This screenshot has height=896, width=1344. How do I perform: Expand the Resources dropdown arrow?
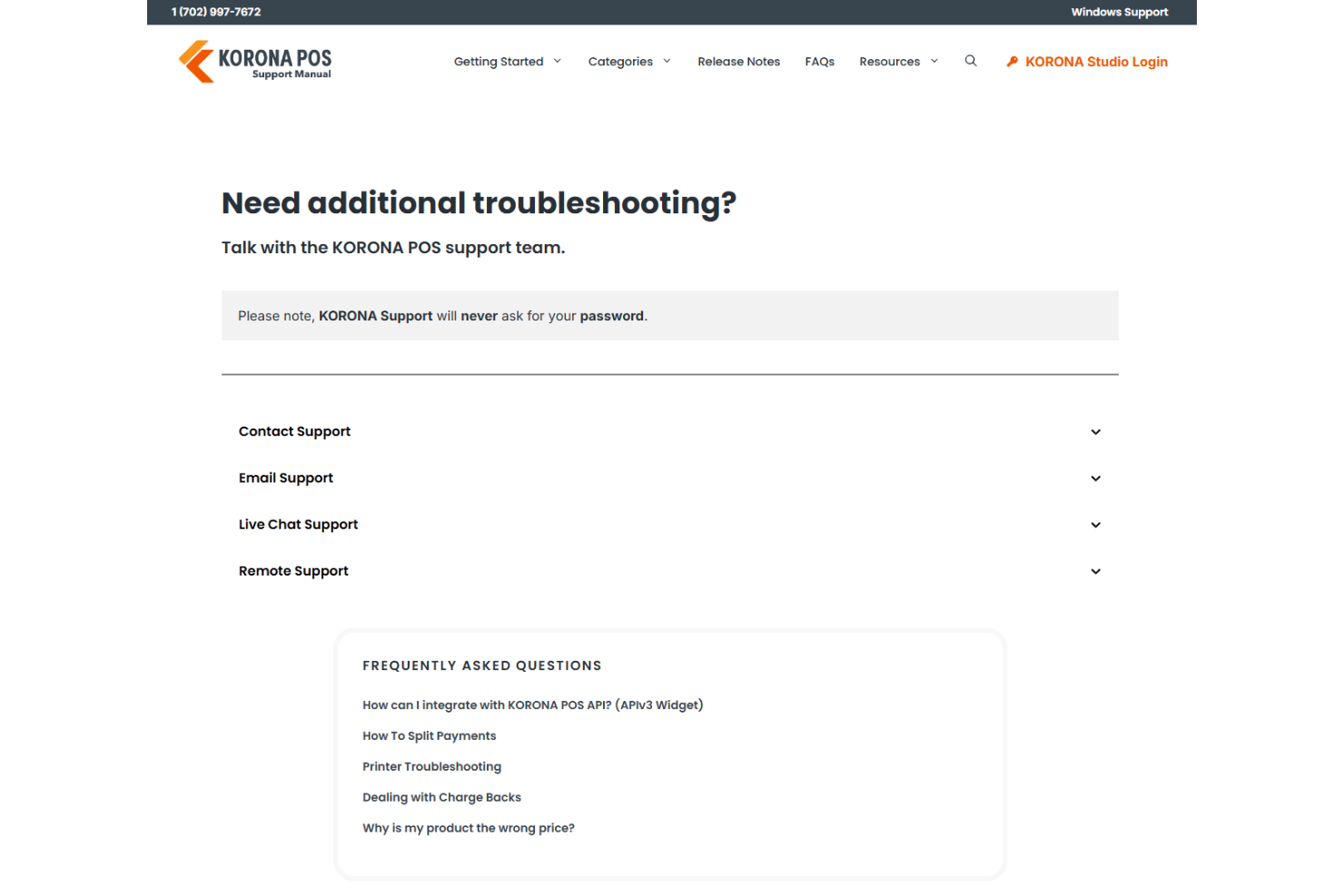(934, 61)
